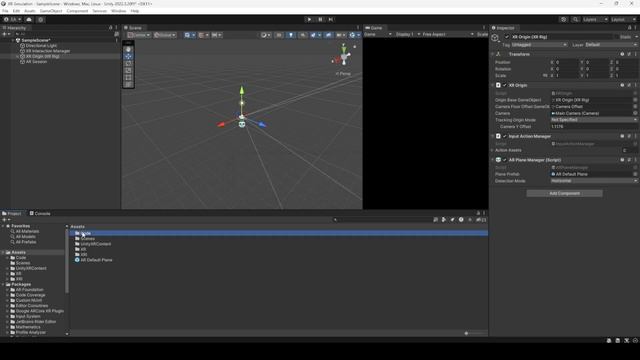
Task: Select the Transform tool in scene overlay
Action: 128,84
